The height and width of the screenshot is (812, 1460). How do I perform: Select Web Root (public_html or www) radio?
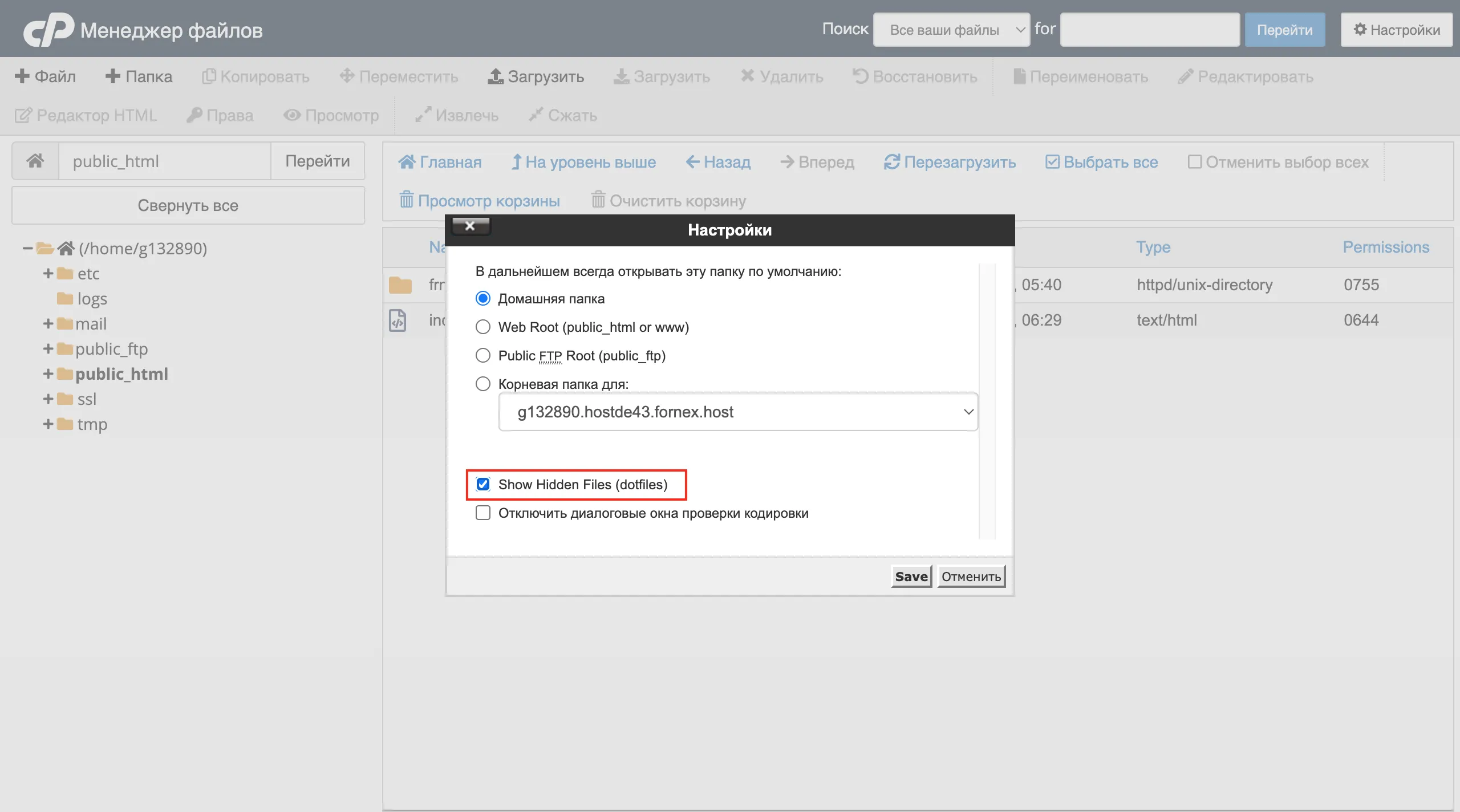coord(483,327)
